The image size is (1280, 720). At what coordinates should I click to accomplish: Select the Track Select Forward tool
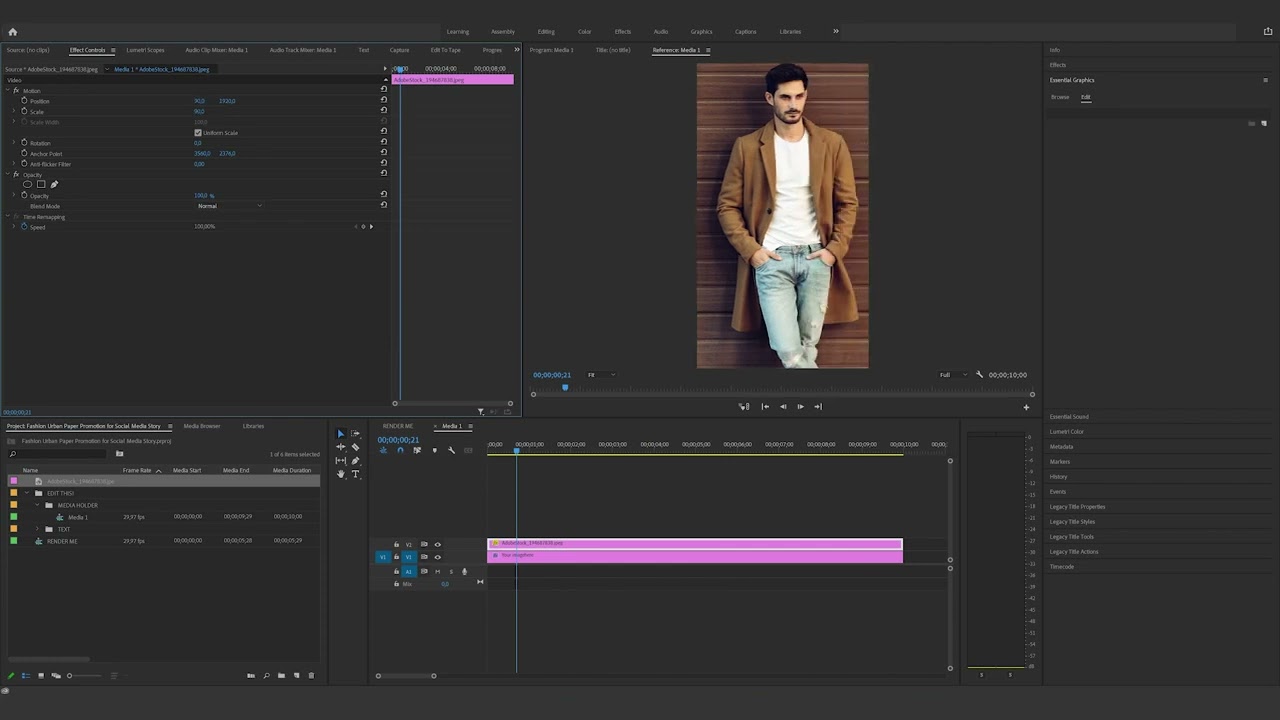click(x=355, y=434)
